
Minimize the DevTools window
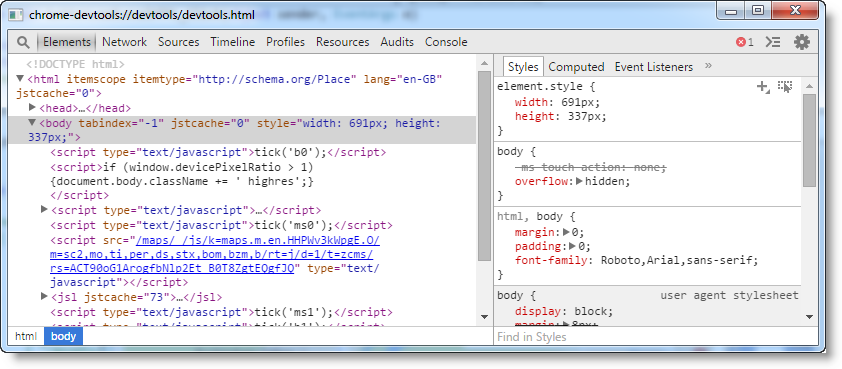pos(731,11)
